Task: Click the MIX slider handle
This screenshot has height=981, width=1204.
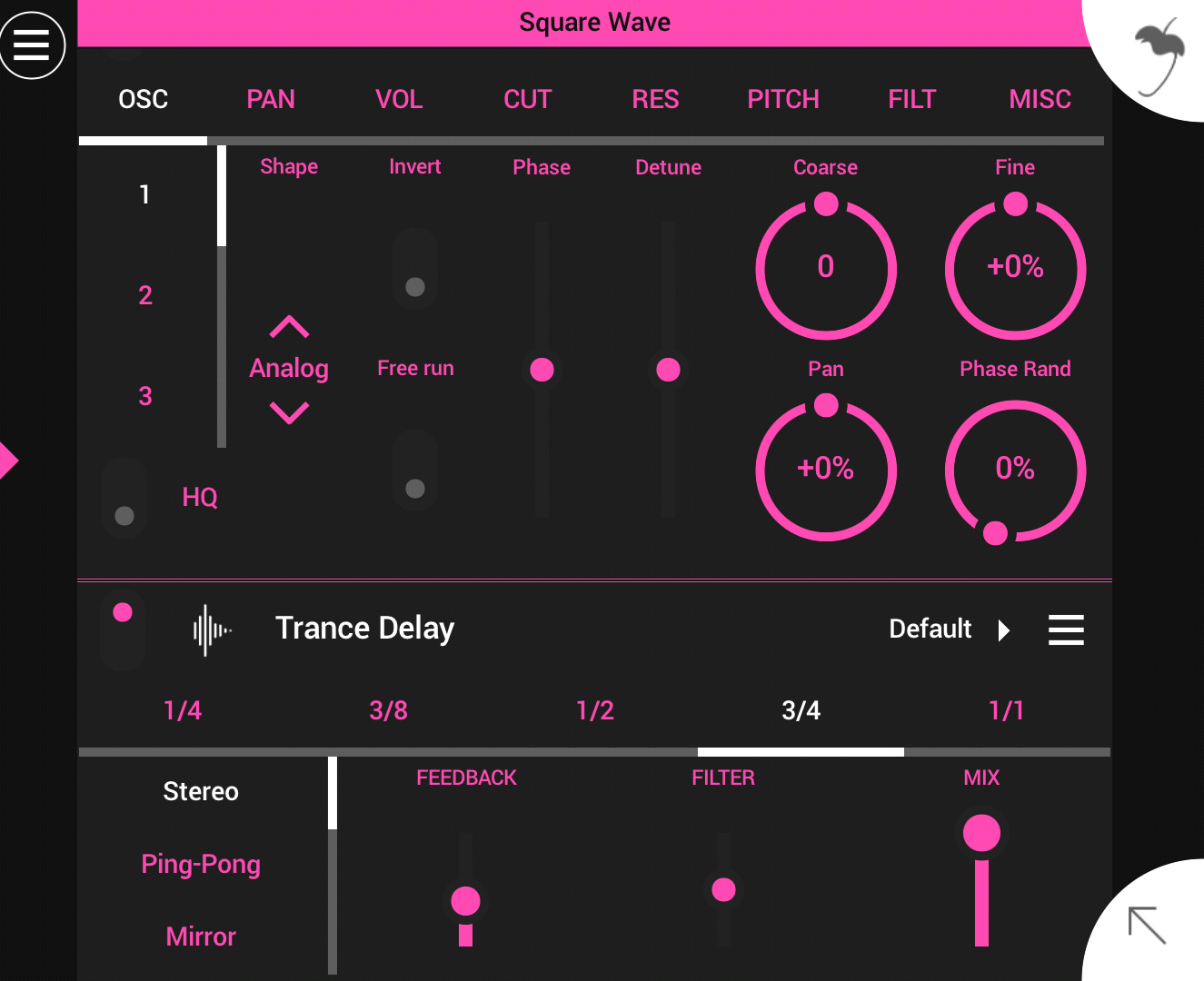Action: (981, 833)
